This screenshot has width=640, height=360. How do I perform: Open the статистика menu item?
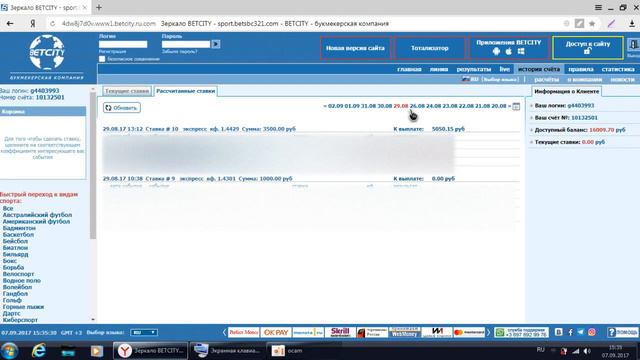[x=618, y=69]
